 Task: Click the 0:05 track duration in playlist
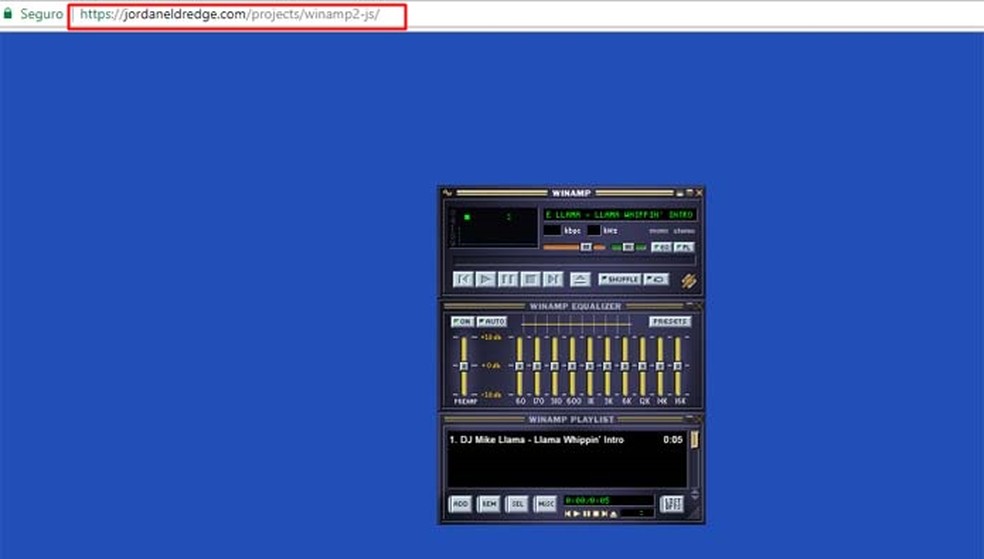coord(673,440)
